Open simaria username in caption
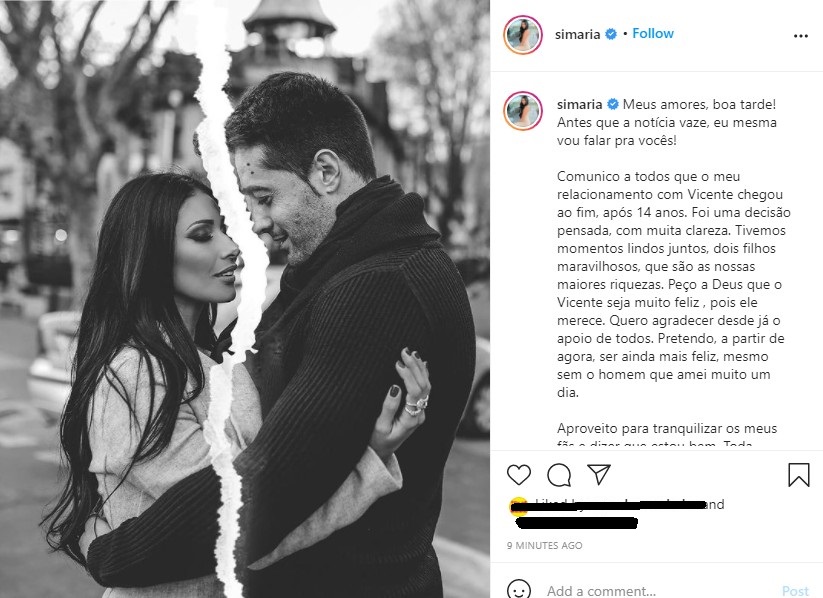The height and width of the screenshot is (598, 823). pos(579,104)
